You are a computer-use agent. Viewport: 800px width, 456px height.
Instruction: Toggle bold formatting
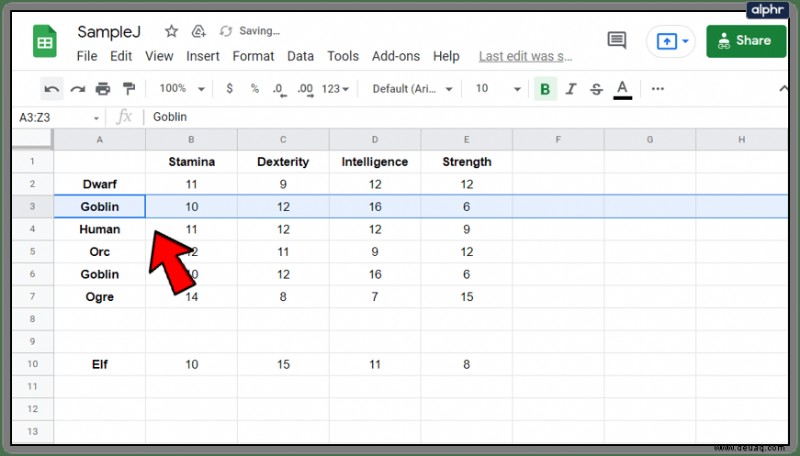coord(545,89)
